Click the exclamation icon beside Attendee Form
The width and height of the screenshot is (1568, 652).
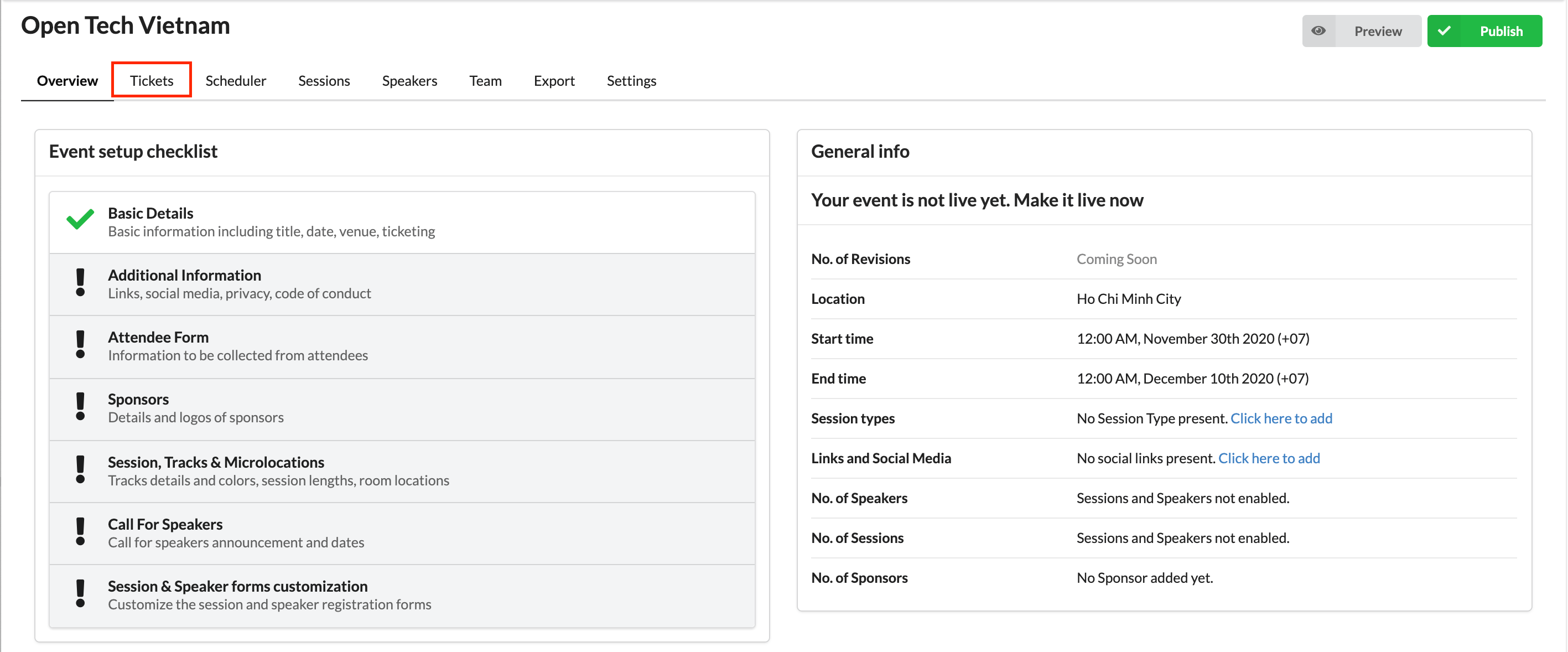80,346
